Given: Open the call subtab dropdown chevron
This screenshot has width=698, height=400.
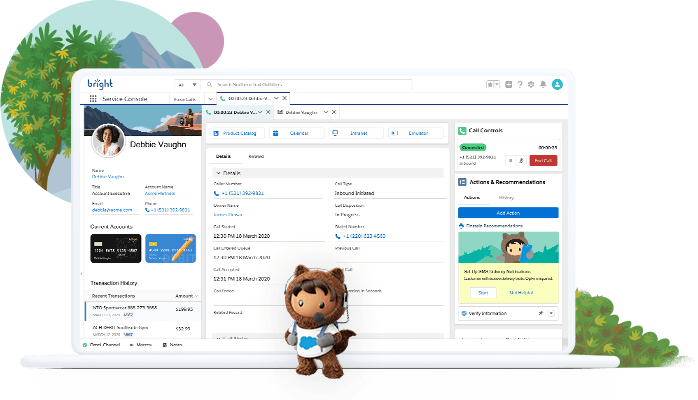Looking at the screenshot, I should point(260,112).
